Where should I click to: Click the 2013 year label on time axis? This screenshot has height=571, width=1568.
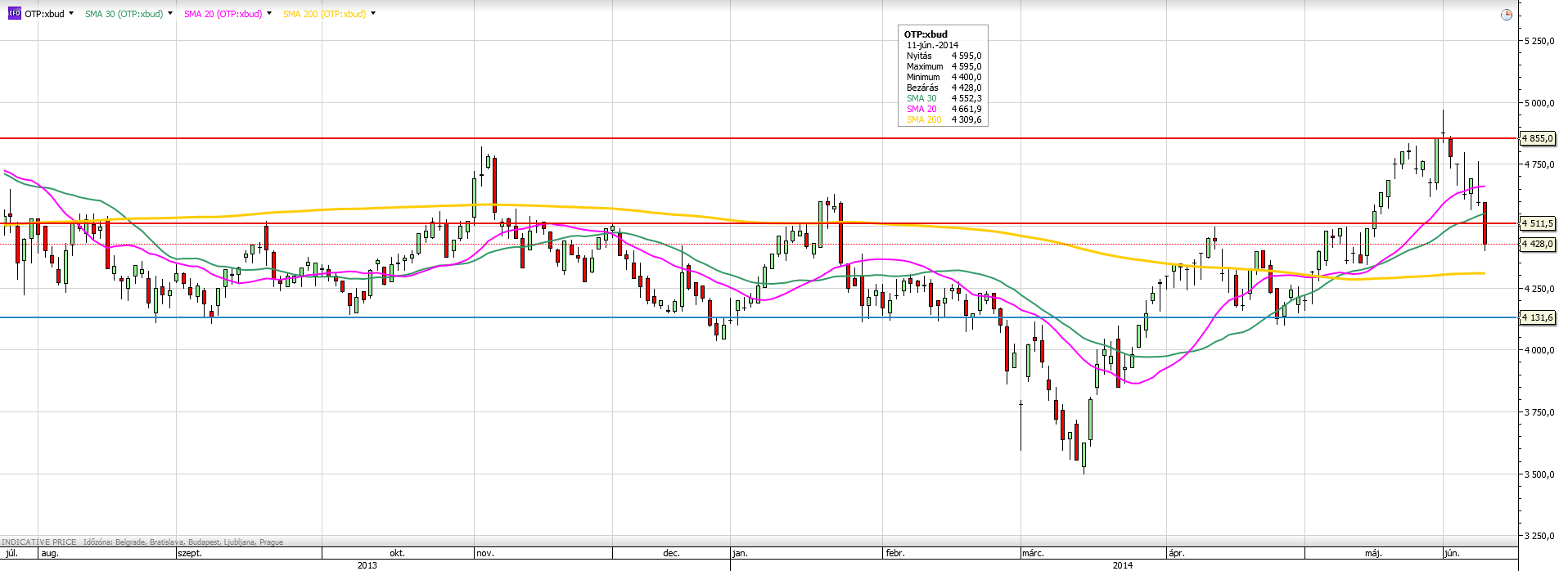pos(367,565)
